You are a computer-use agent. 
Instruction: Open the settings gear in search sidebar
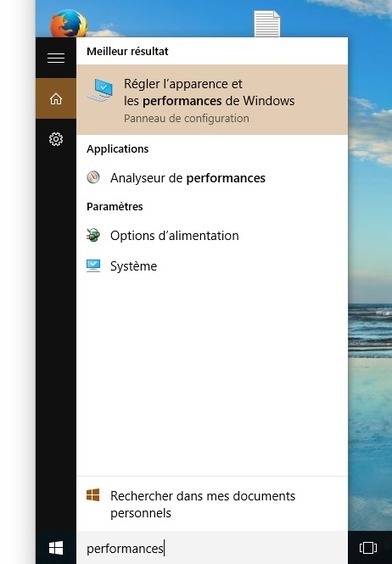(56, 139)
